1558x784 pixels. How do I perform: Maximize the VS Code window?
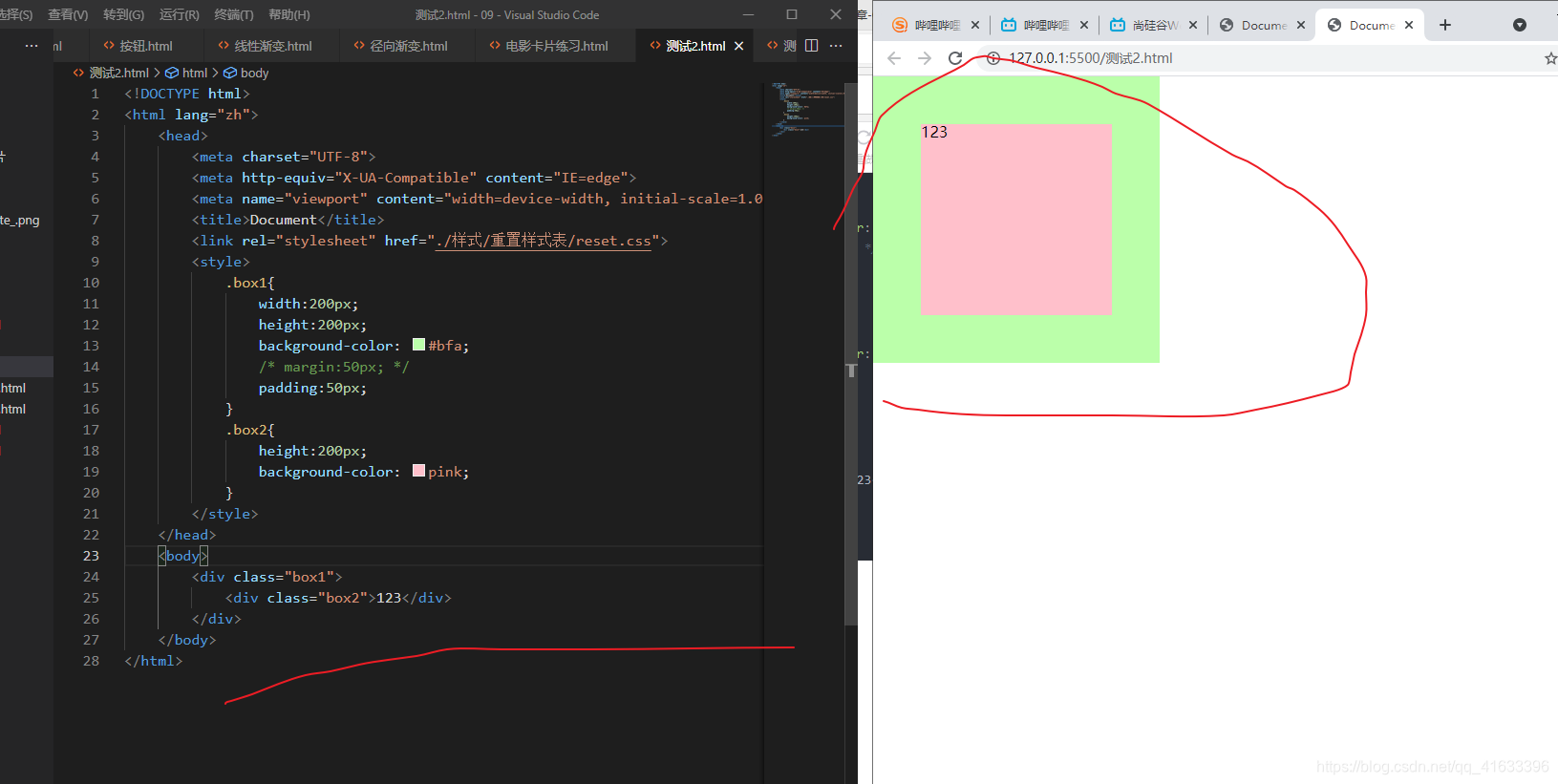point(792,14)
